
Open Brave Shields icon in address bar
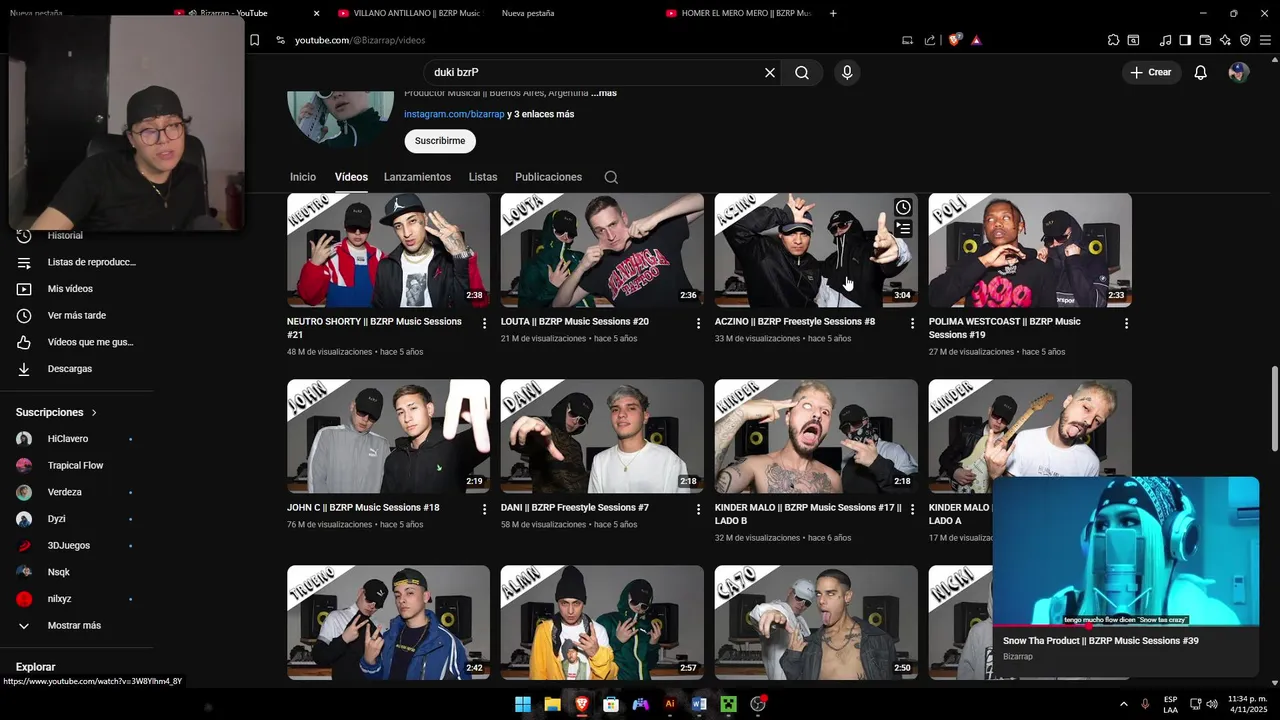coord(955,40)
